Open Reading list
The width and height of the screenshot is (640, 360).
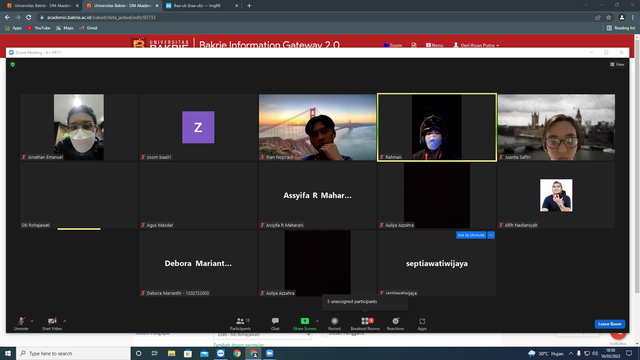point(620,28)
